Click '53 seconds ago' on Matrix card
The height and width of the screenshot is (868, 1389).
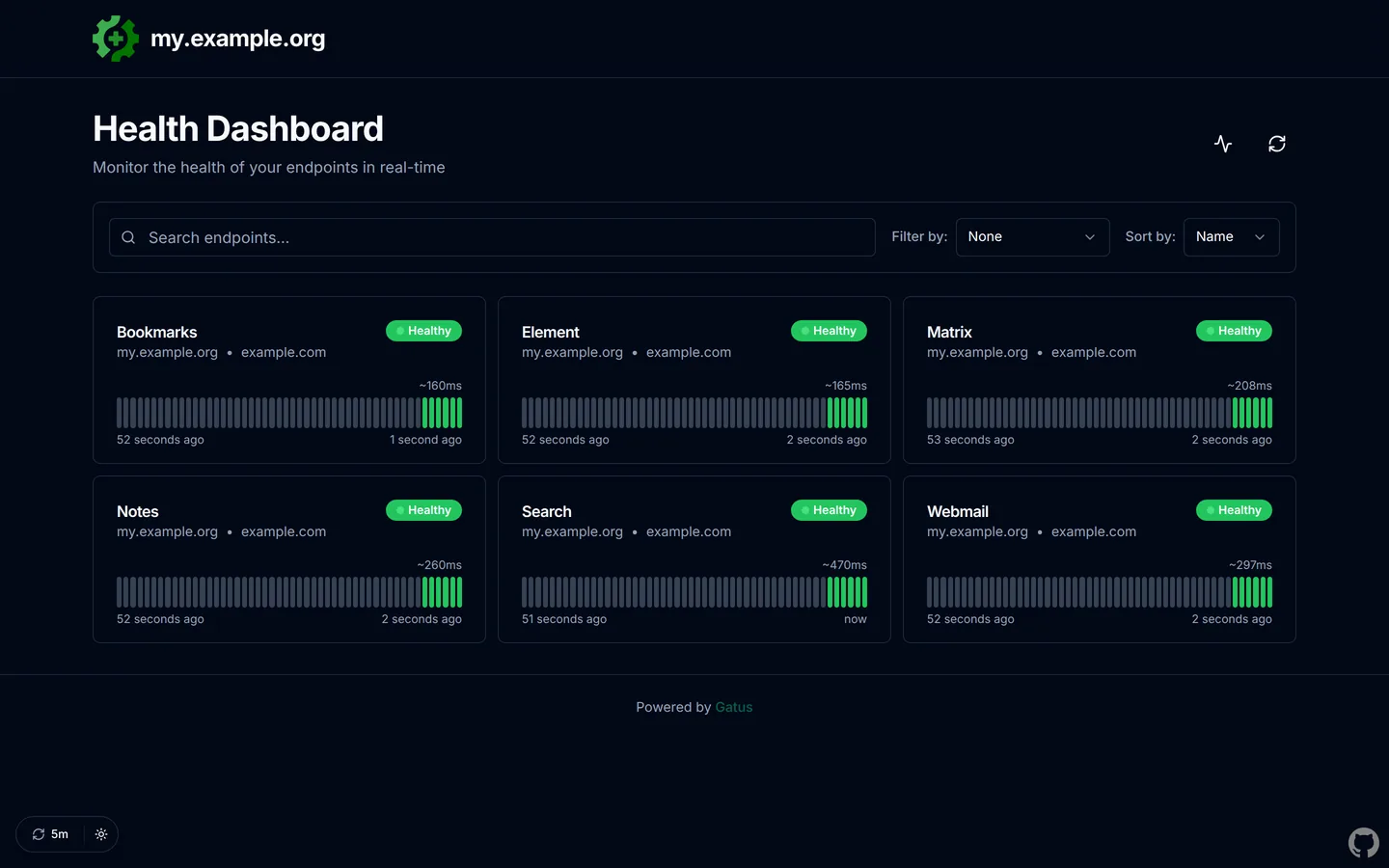(970, 440)
